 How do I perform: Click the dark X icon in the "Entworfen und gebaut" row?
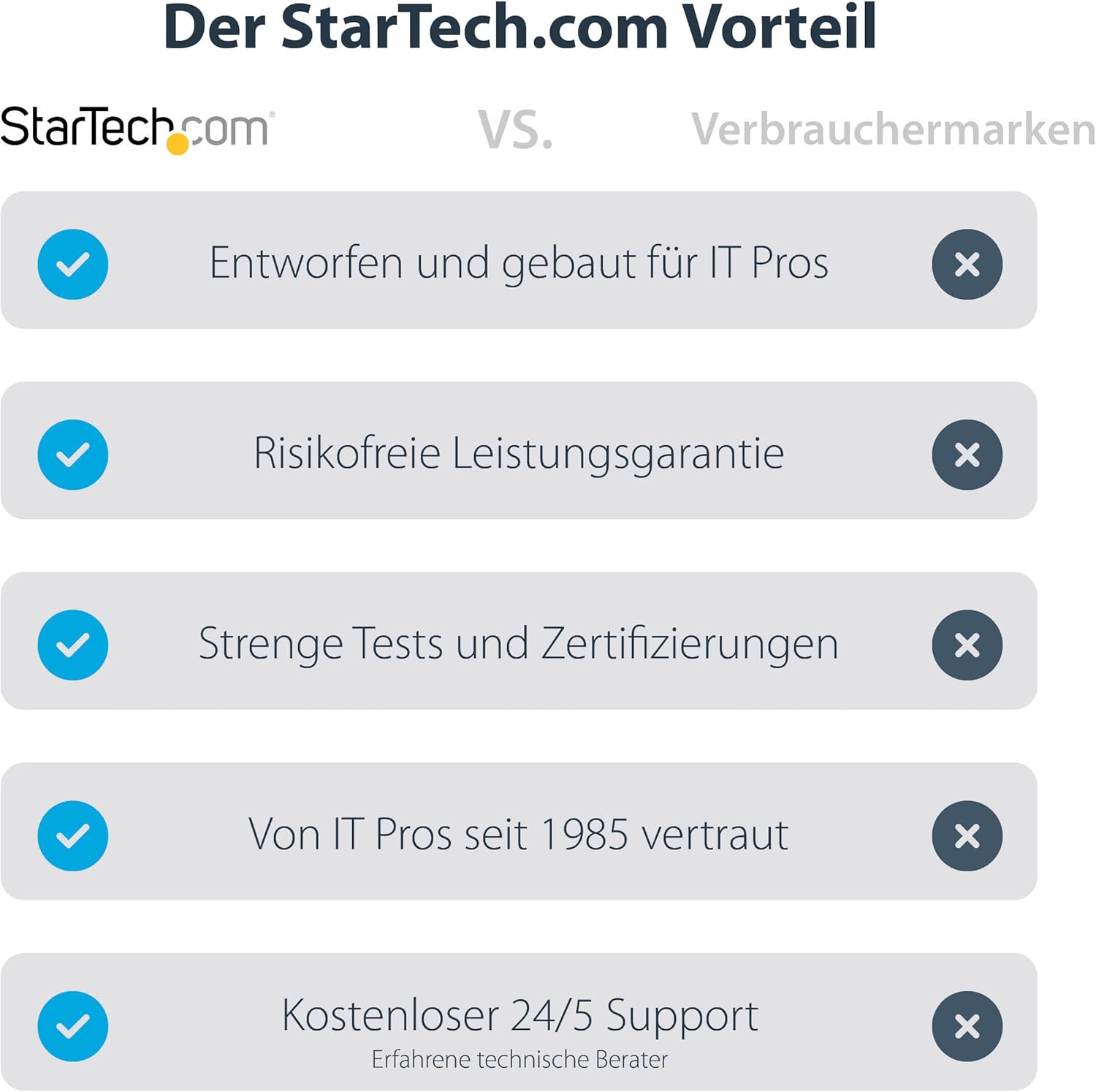point(967,265)
